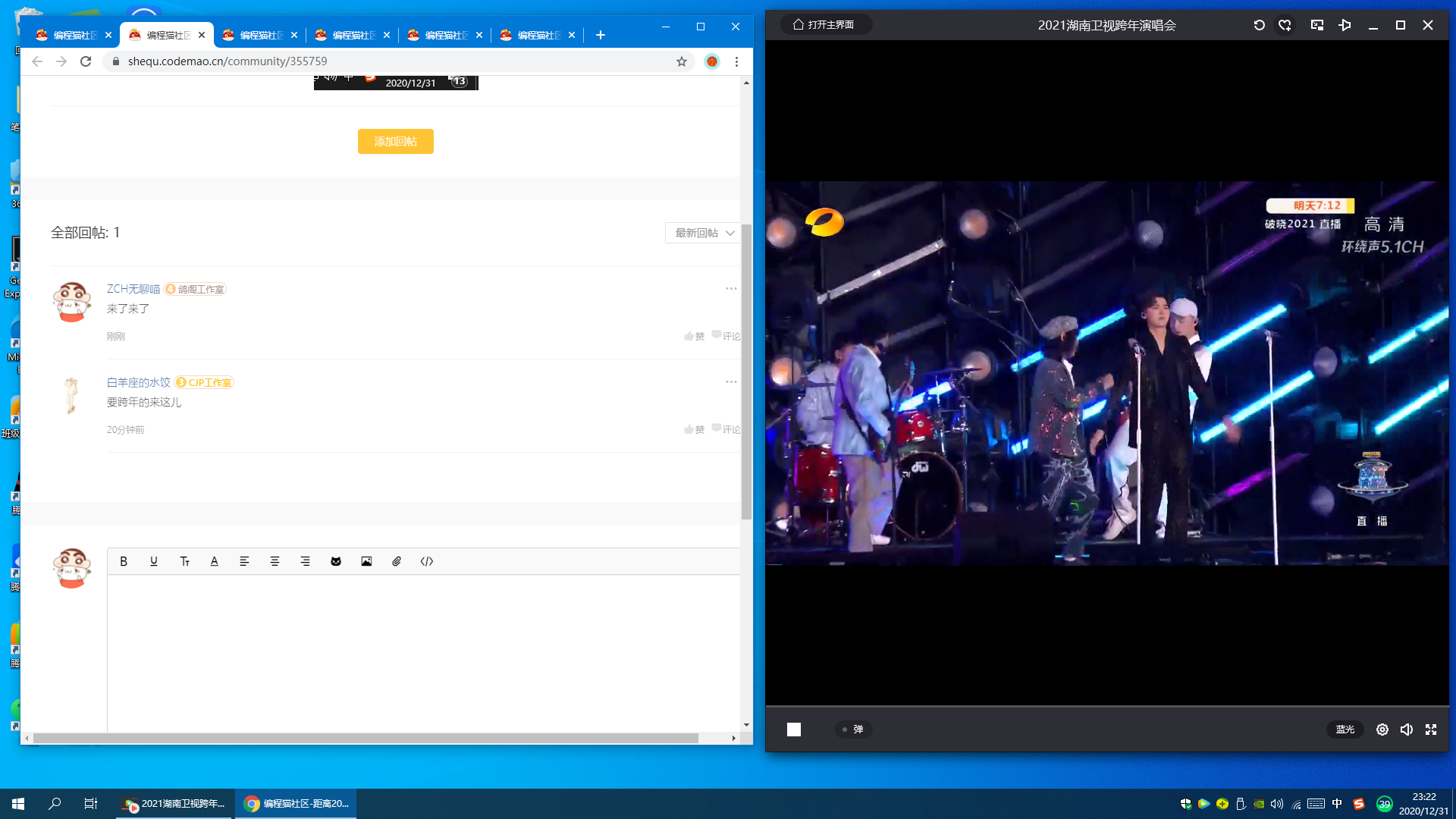The height and width of the screenshot is (819, 1456).
Task: Open more options for ZCH无聊喵's reply
Action: click(x=731, y=288)
